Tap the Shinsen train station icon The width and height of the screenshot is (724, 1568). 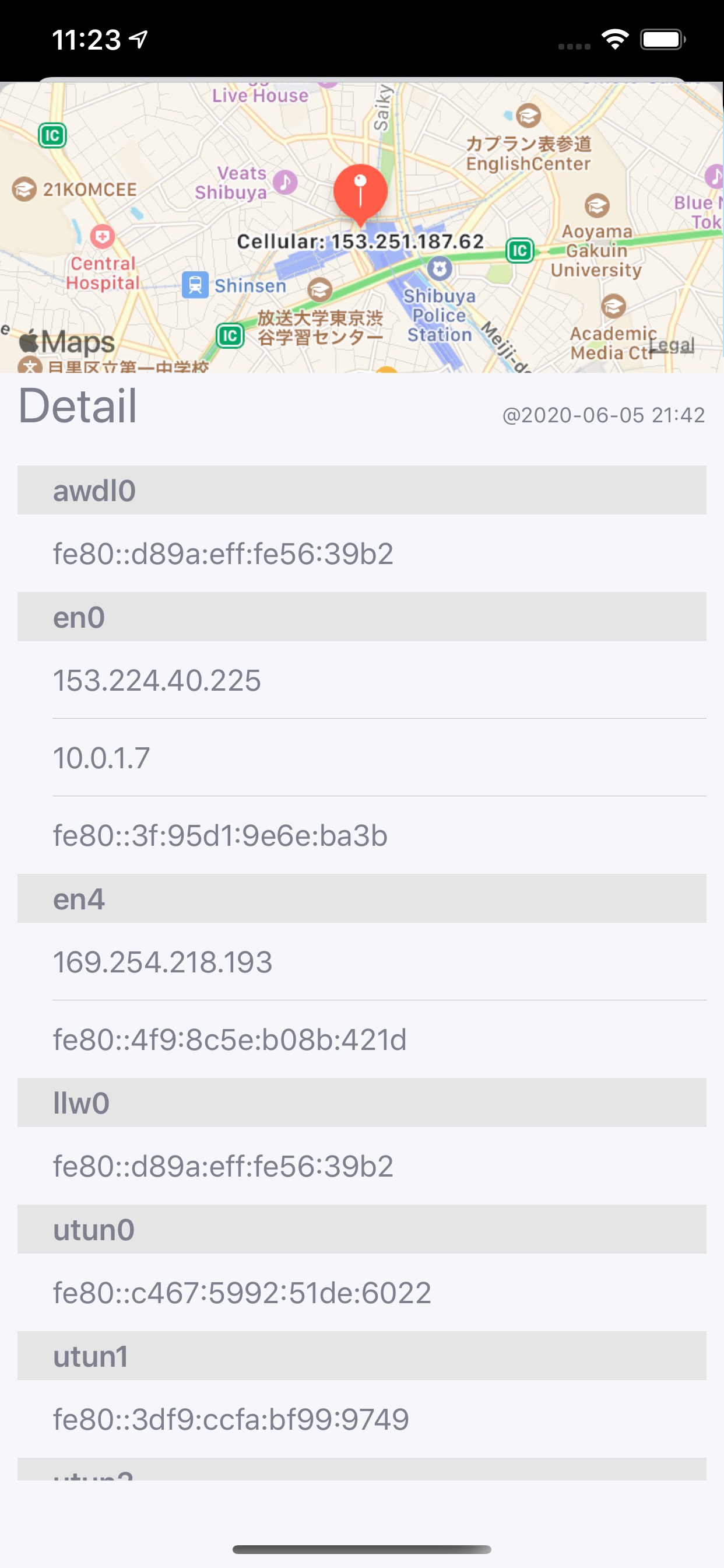coord(195,285)
